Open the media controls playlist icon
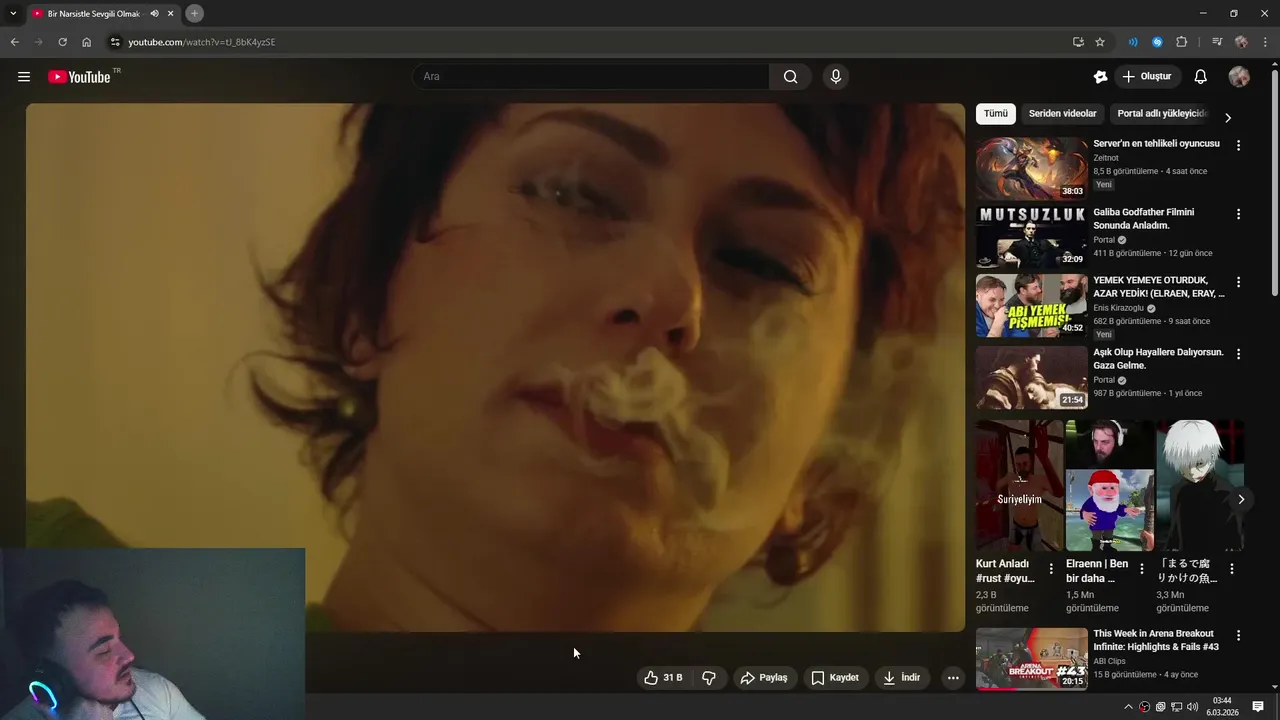This screenshot has height=720, width=1280. pyautogui.click(x=1217, y=42)
